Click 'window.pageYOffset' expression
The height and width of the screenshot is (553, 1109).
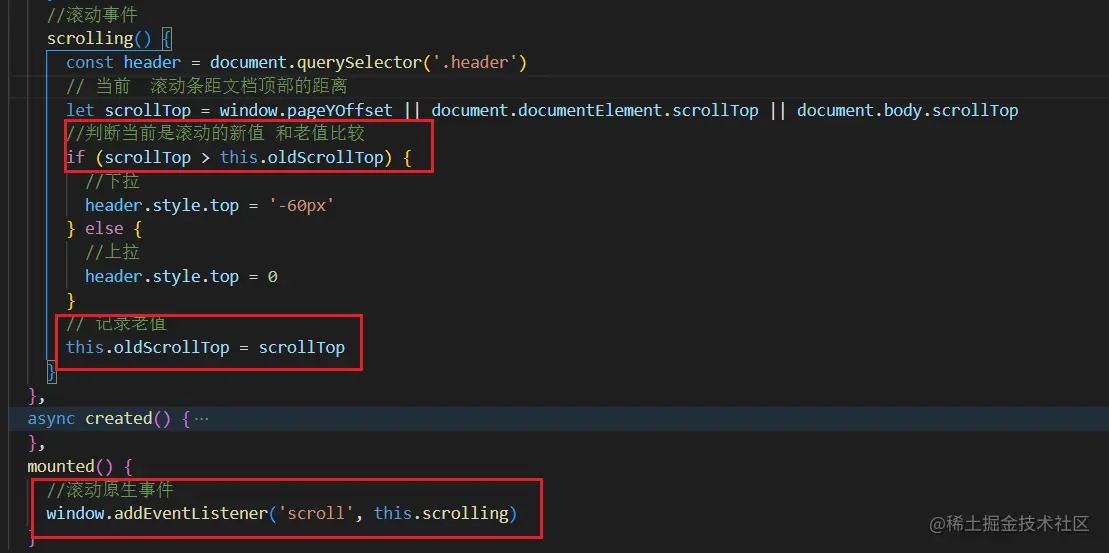pyautogui.click(x=306, y=110)
